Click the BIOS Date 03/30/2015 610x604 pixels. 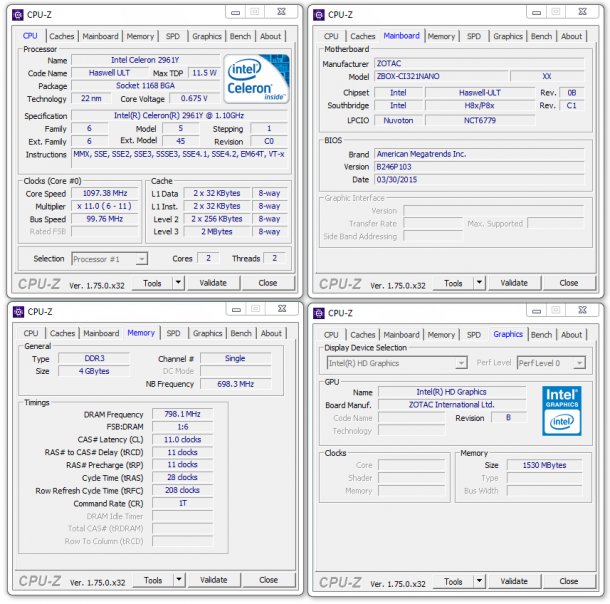tap(479, 180)
